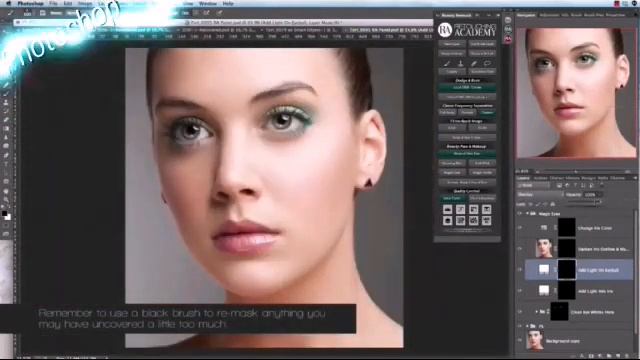Toggle the brush panel icon in options bar
The image size is (640, 360).
[x=42, y=13]
